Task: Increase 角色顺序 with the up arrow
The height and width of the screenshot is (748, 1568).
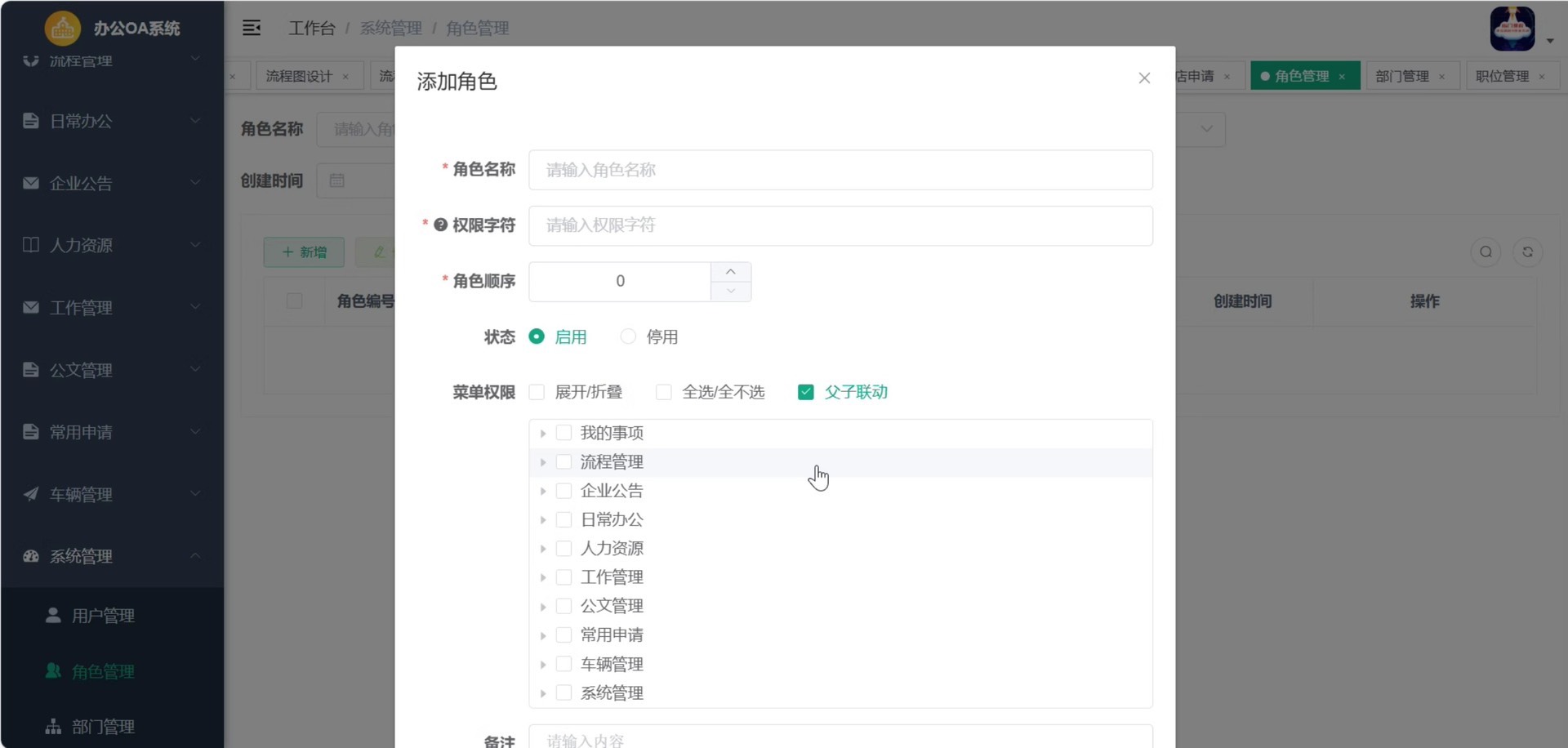Action: tap(731, 272)
